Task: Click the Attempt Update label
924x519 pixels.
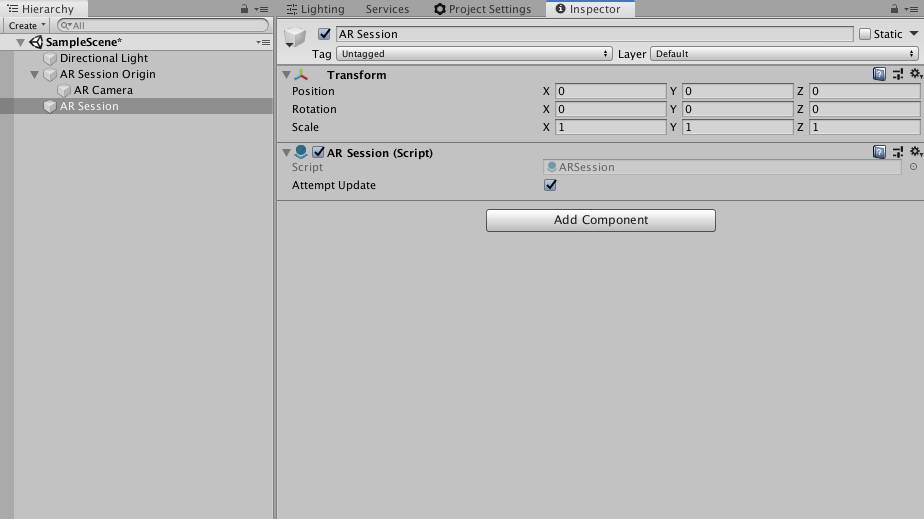Action: (334, 185)
